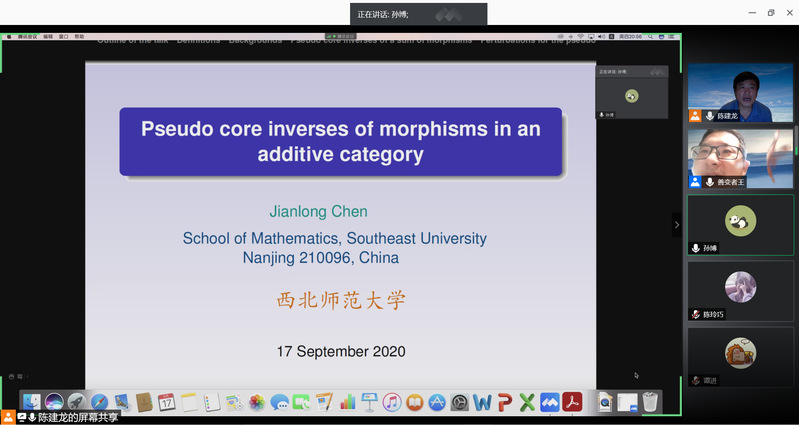Collapse the participant video side panel
The image size is (799, 425).
coord(677,225)
